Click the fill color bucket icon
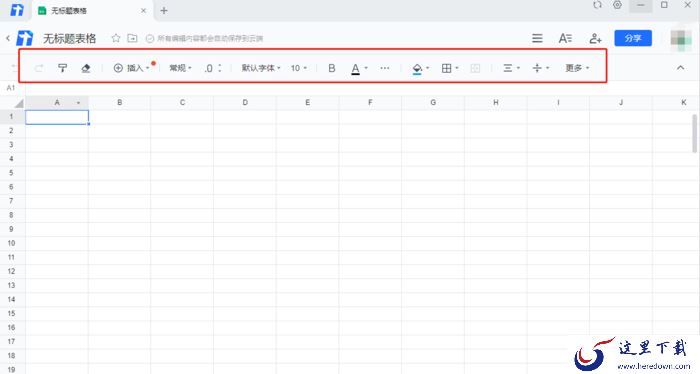The image size is (700, 374). point(417,69)
